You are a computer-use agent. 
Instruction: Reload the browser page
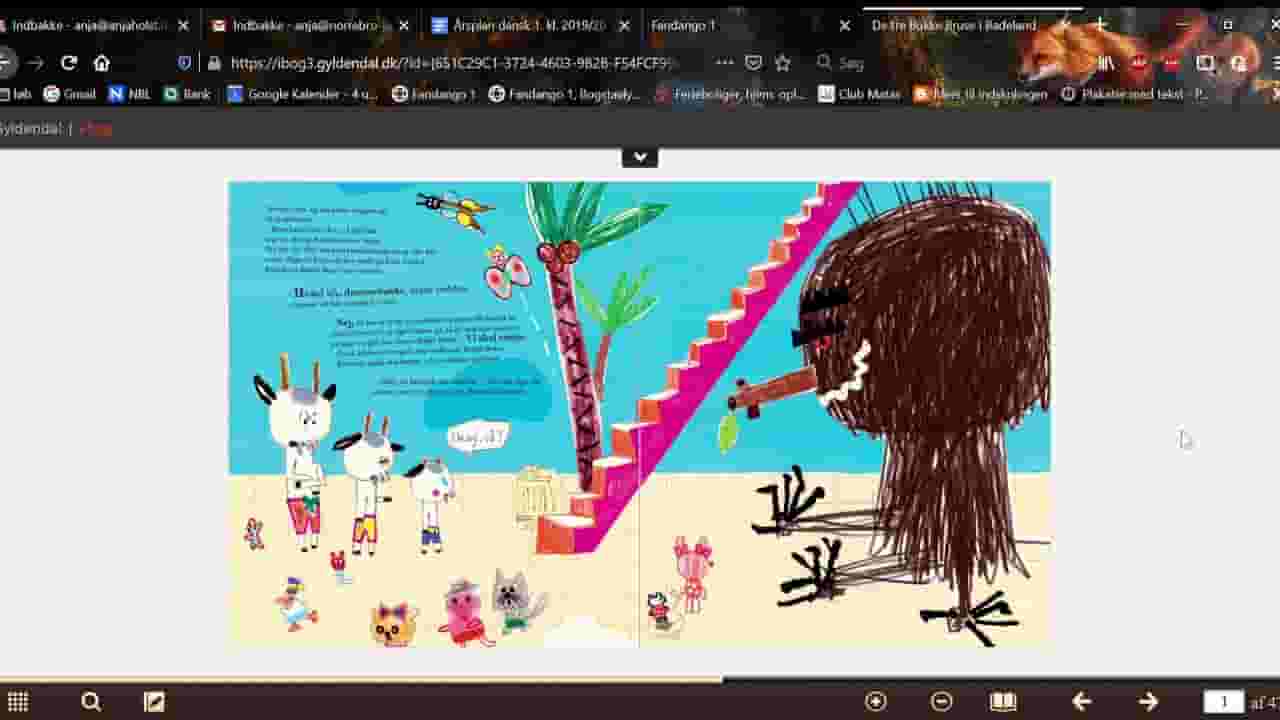[x=69, y=63]
